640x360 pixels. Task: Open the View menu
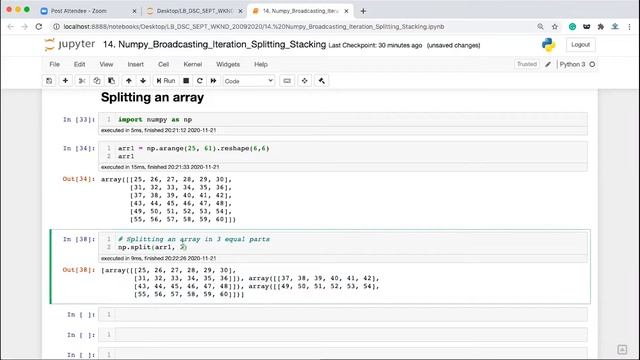click(106, 64)
